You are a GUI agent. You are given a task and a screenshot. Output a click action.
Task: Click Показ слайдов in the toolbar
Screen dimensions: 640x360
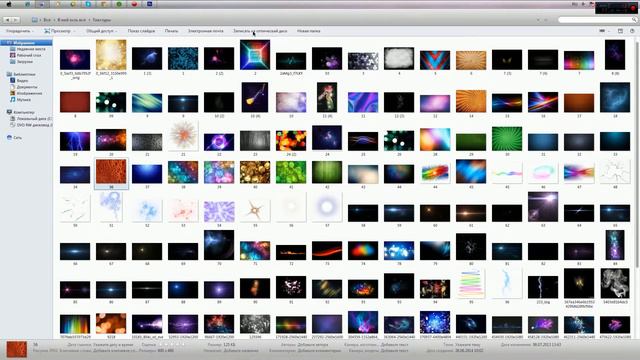(x=141, y=31)
